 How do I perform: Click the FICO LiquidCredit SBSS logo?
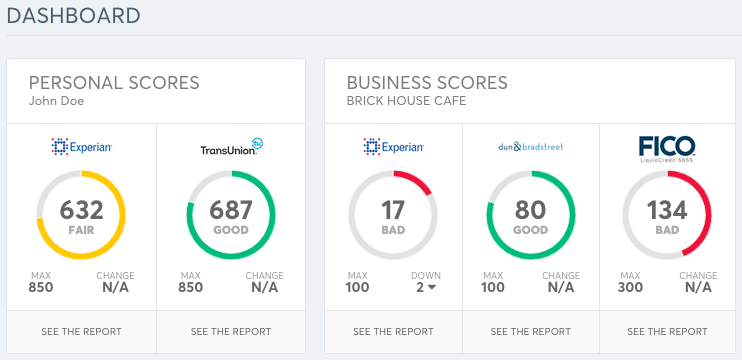[x=667, y=149]
